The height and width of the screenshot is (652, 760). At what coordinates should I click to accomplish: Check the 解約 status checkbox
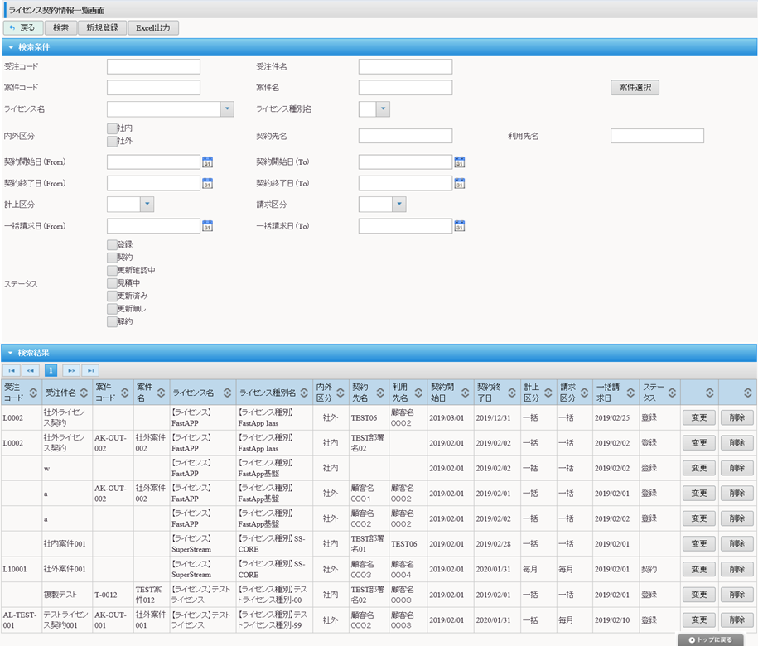[112, 321]
